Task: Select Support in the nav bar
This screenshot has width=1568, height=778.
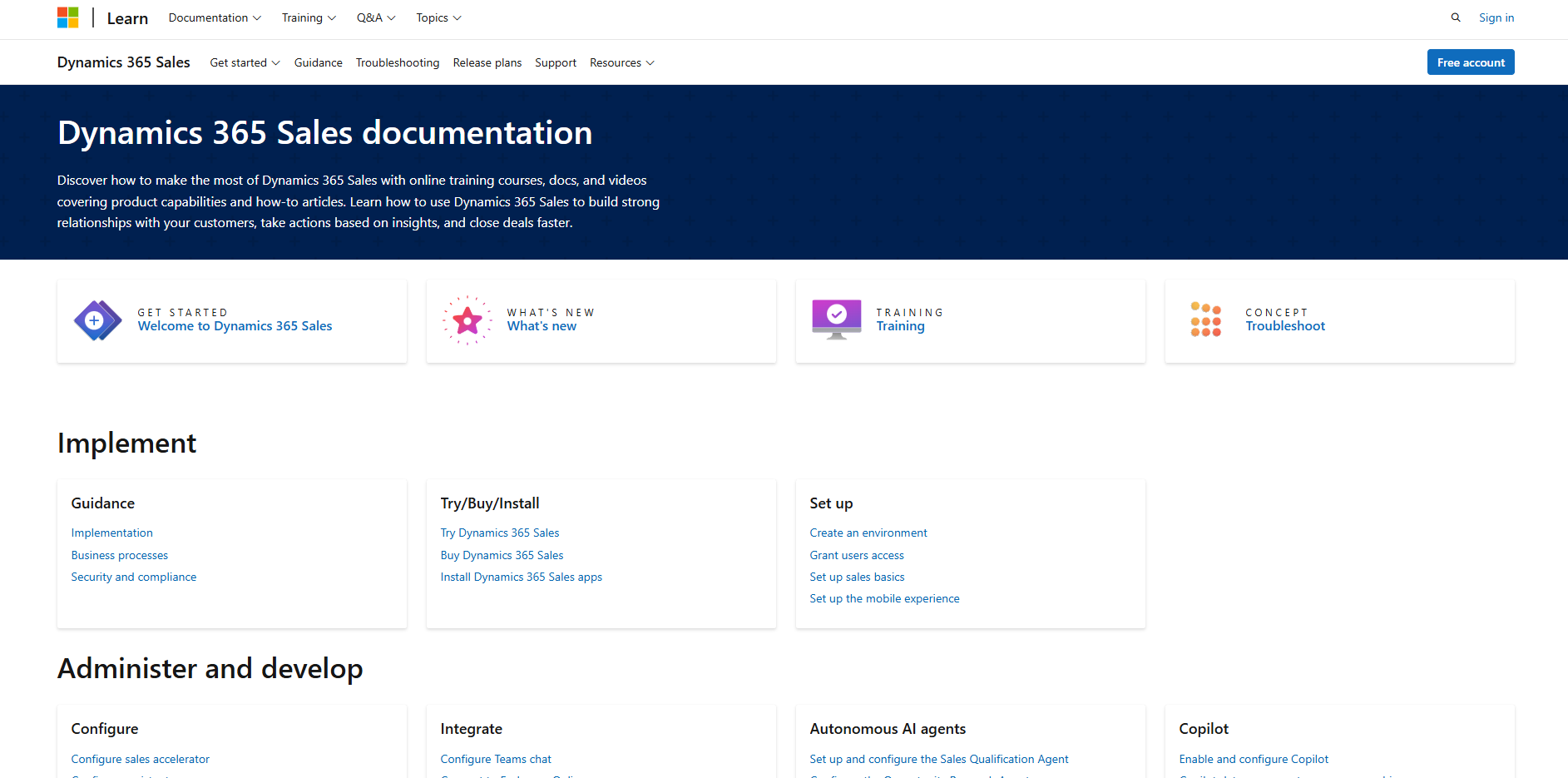Action: coord(556,62)
